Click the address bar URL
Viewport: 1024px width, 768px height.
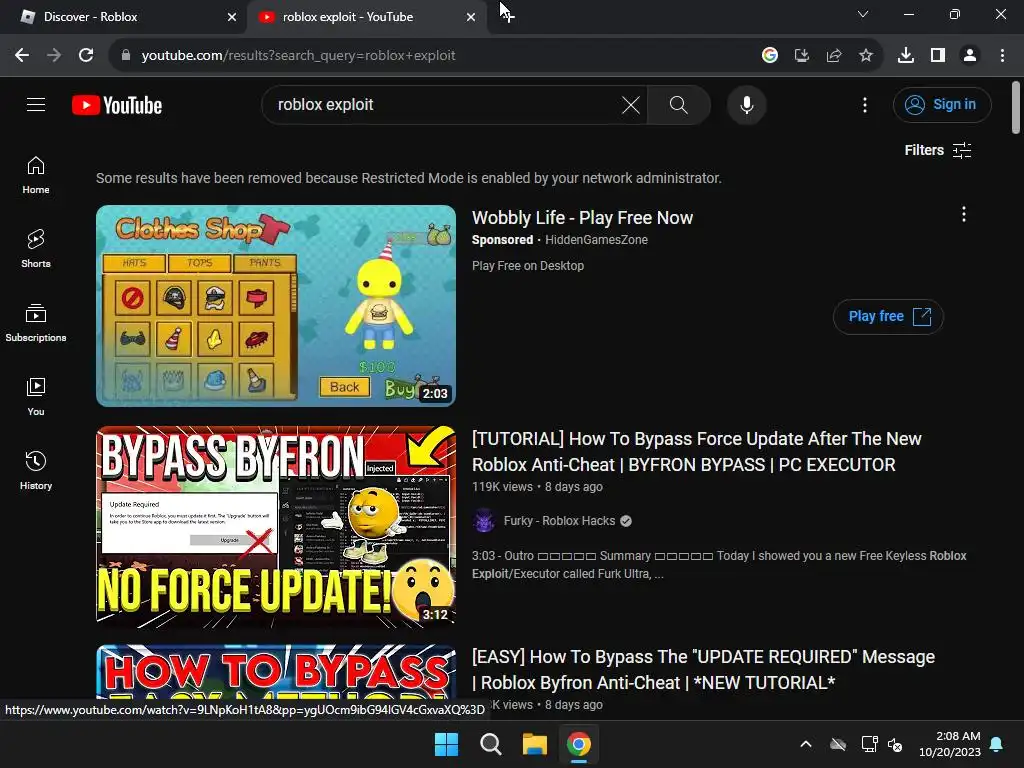click(298, 56)
